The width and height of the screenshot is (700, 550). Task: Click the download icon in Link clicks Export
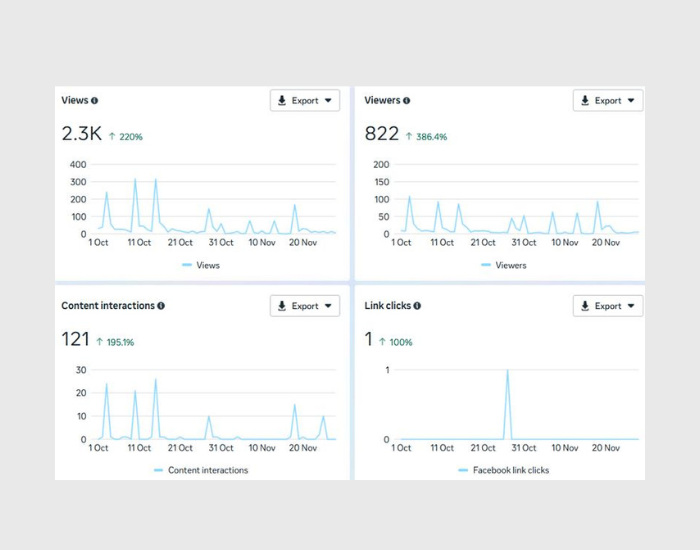pos(585,306)
